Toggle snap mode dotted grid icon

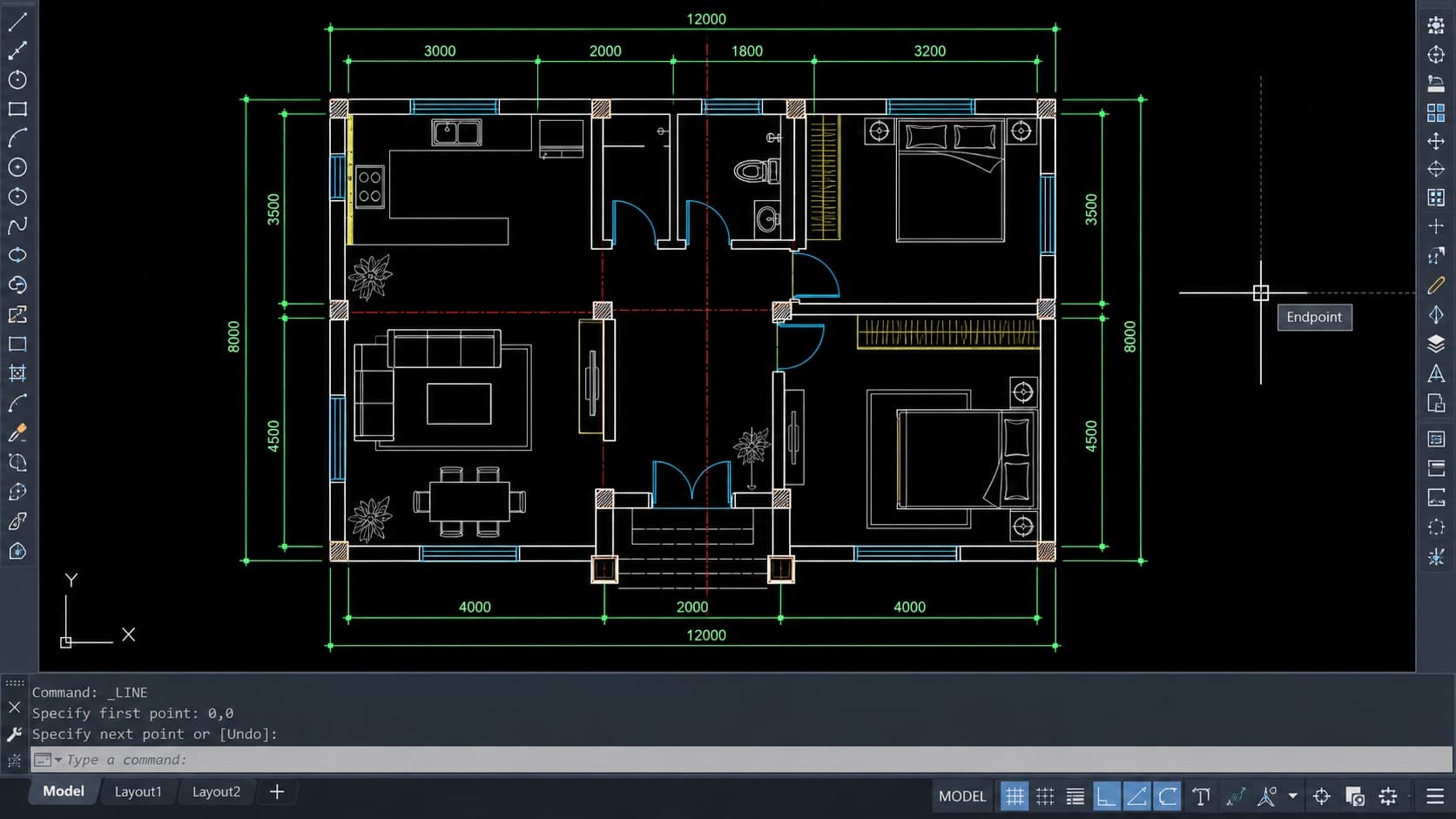[x=1045, y=796]
